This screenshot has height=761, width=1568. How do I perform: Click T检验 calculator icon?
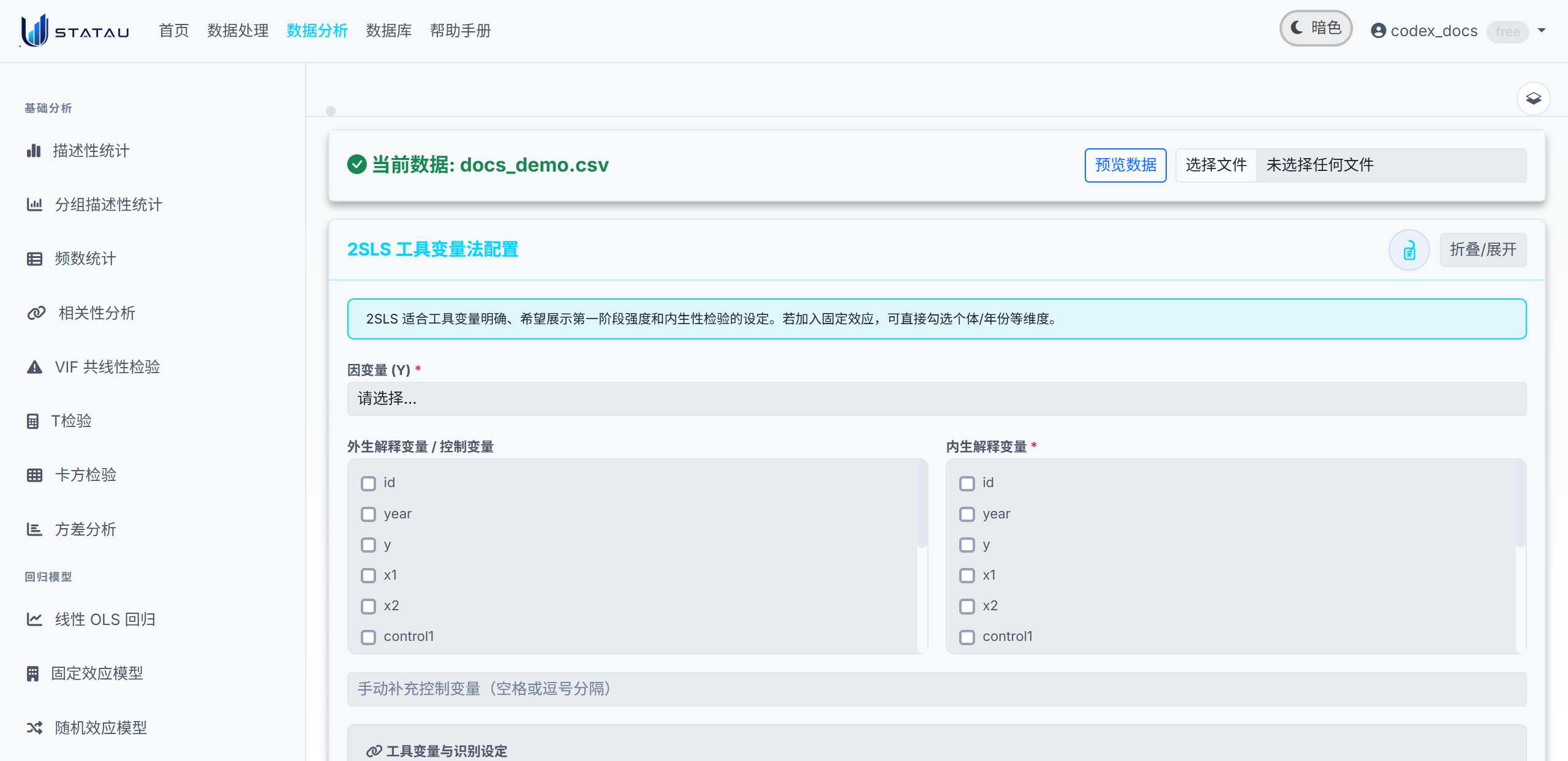tap(32, 421)
